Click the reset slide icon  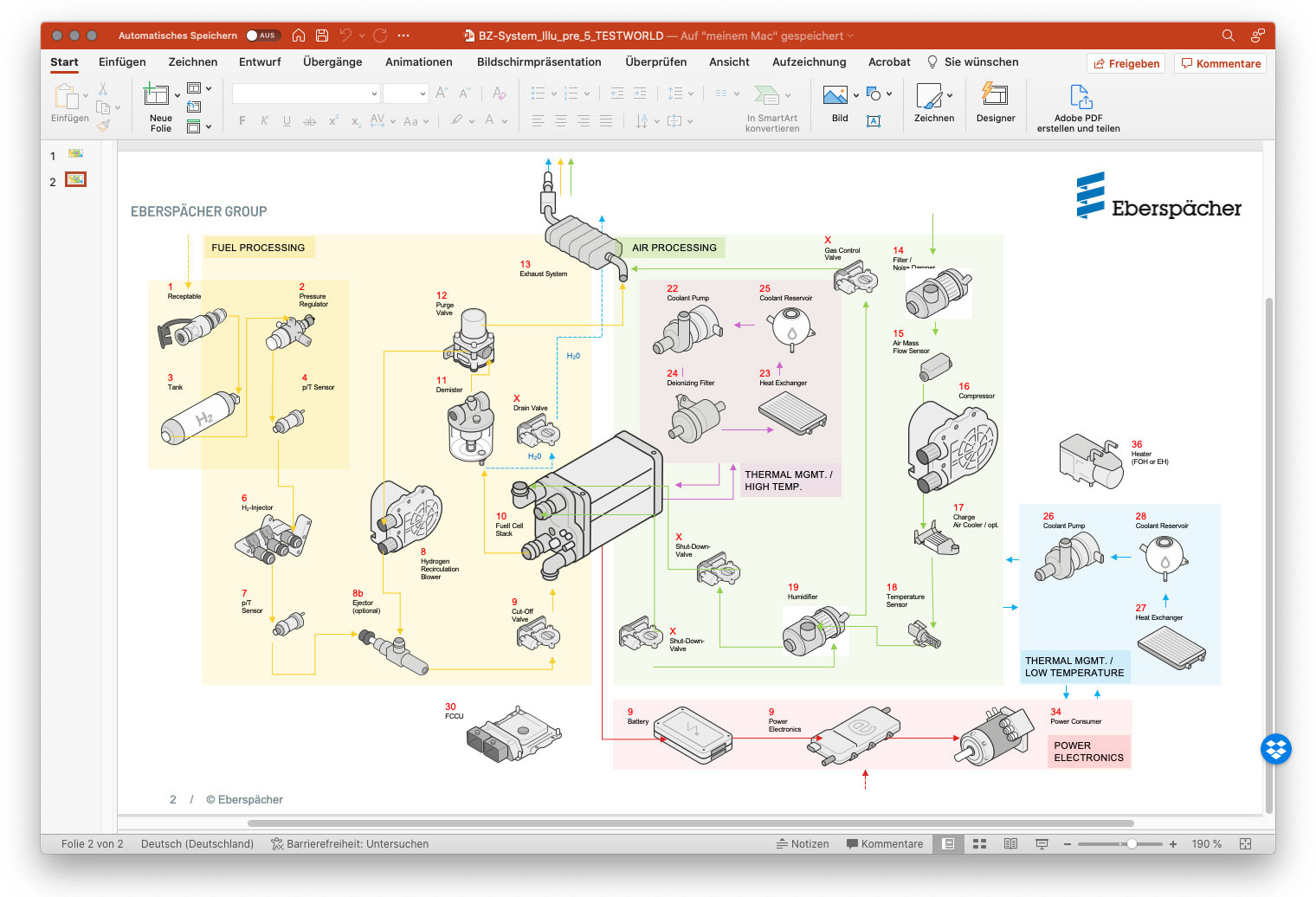pyautogui.click(x=194, y=106)
